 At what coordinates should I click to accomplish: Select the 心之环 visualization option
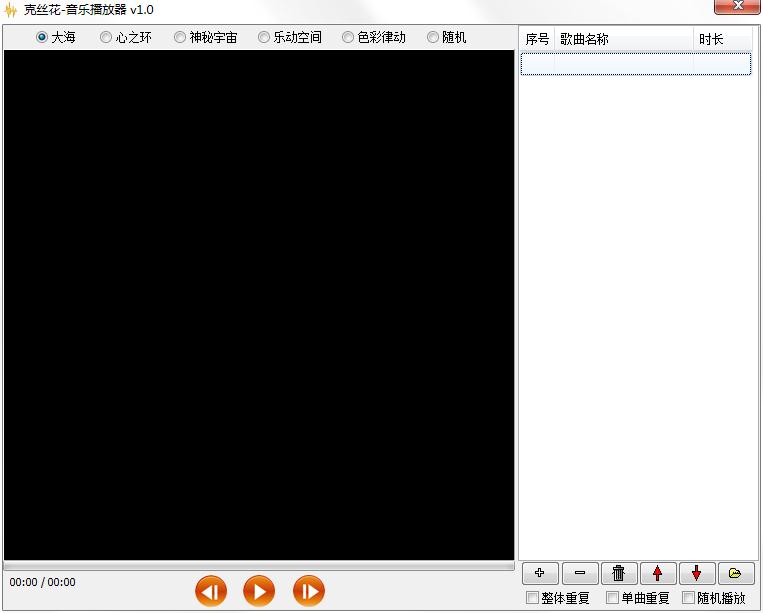tap(106, 38)
